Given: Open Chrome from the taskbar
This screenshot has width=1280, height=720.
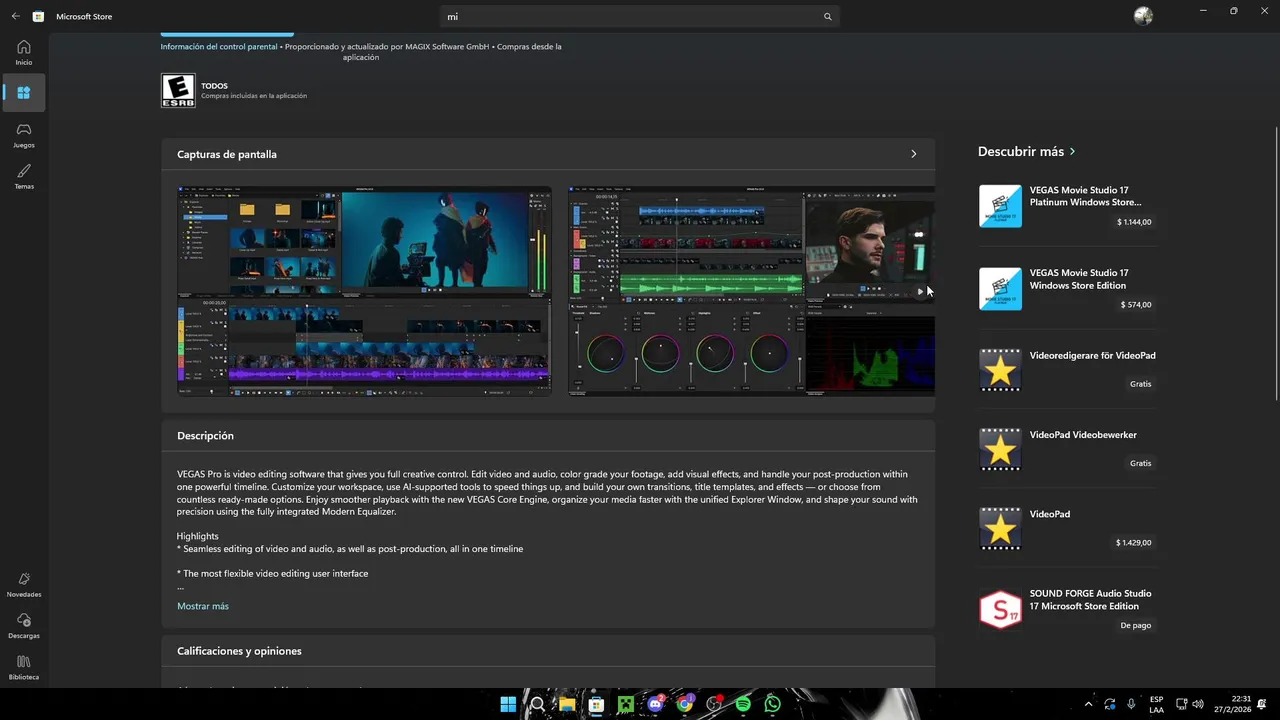Looking at the screenshot, I should (x=684, y=704).
